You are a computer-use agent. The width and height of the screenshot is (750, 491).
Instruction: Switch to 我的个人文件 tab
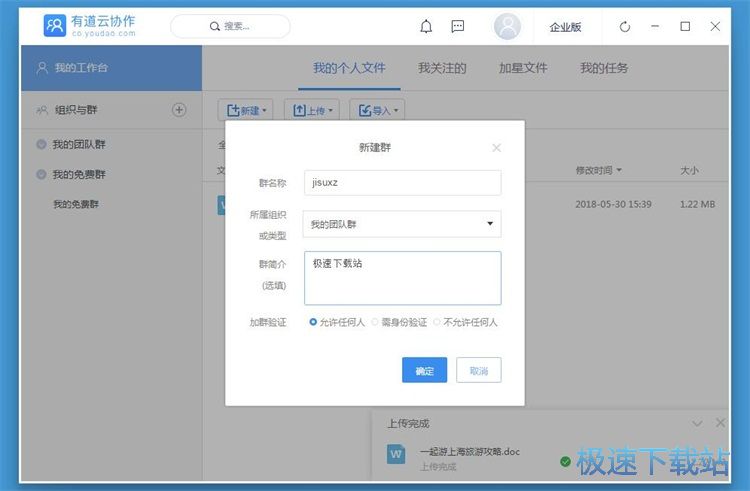349,68
